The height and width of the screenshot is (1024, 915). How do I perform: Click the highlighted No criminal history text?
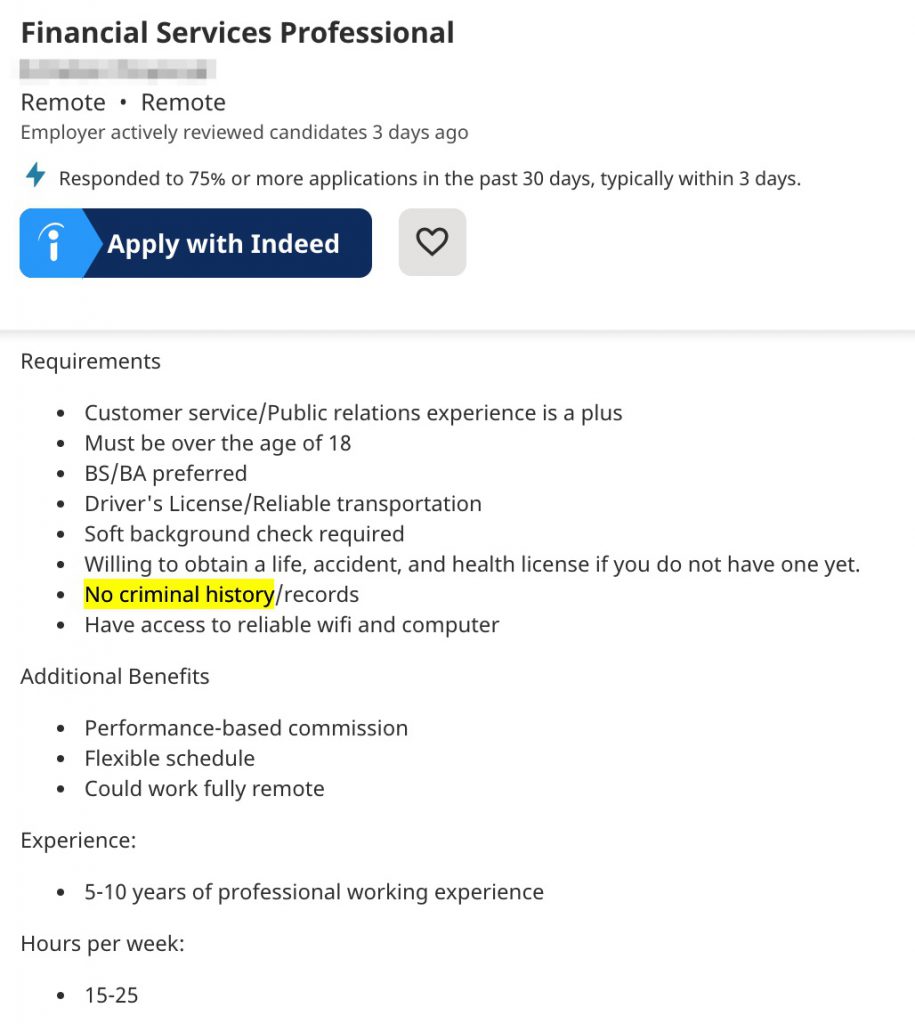pyautogui.click(x=180, y=594)
